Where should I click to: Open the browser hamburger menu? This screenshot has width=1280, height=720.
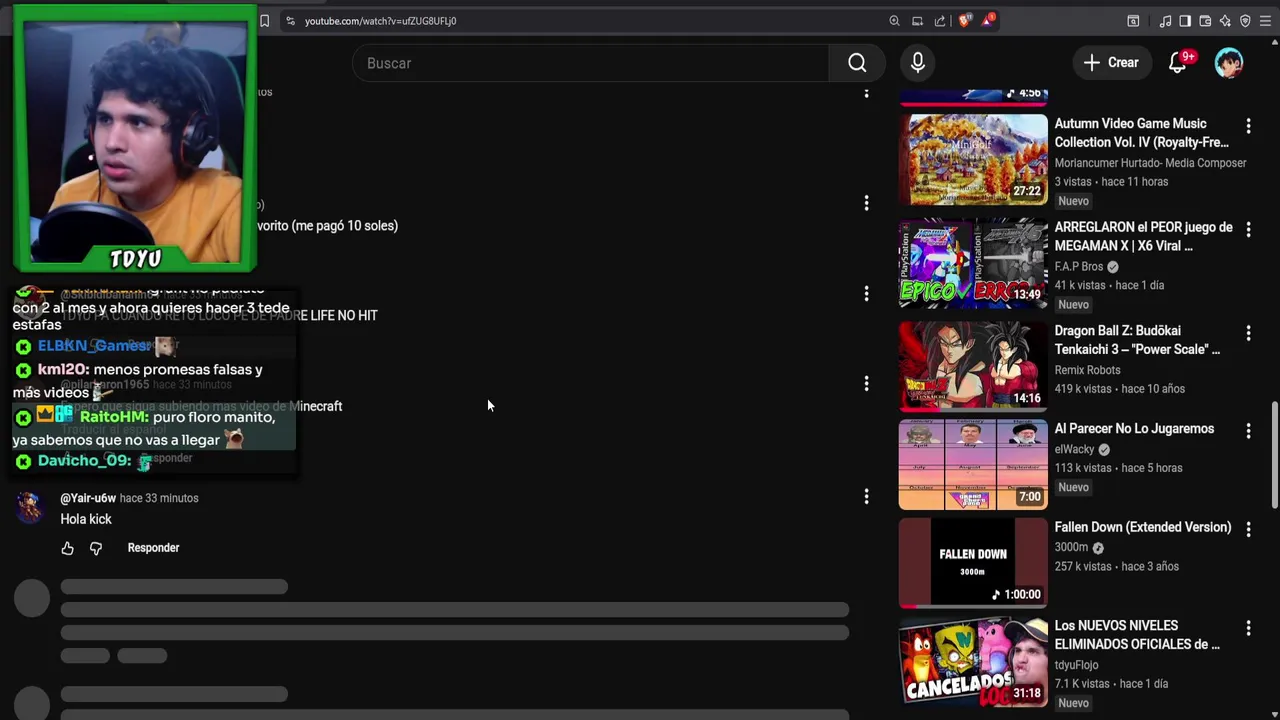point(1265,21)
